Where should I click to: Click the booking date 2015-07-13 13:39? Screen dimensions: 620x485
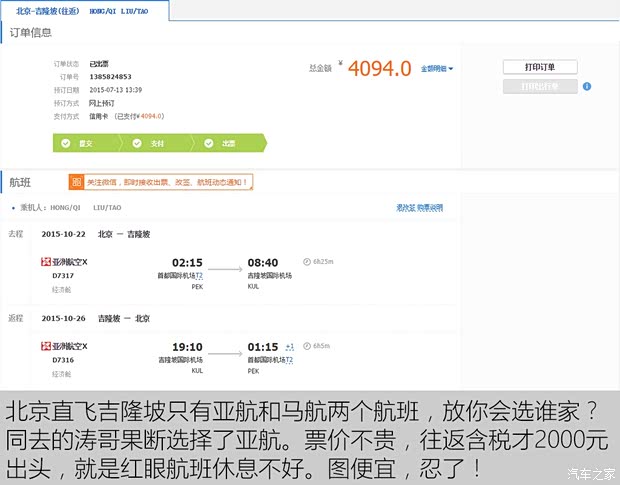click(115, 90)
